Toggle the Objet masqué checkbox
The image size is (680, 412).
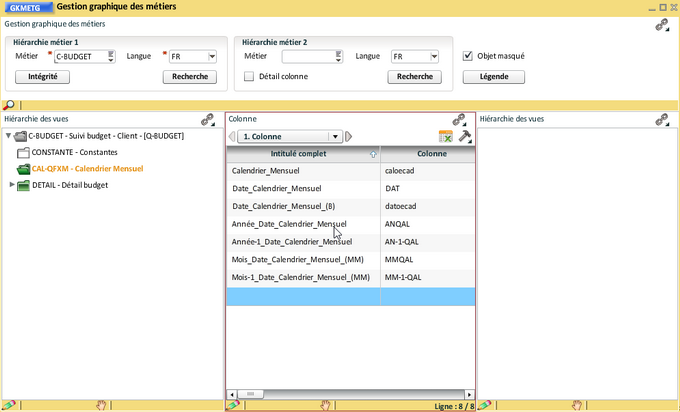[468, 57]
